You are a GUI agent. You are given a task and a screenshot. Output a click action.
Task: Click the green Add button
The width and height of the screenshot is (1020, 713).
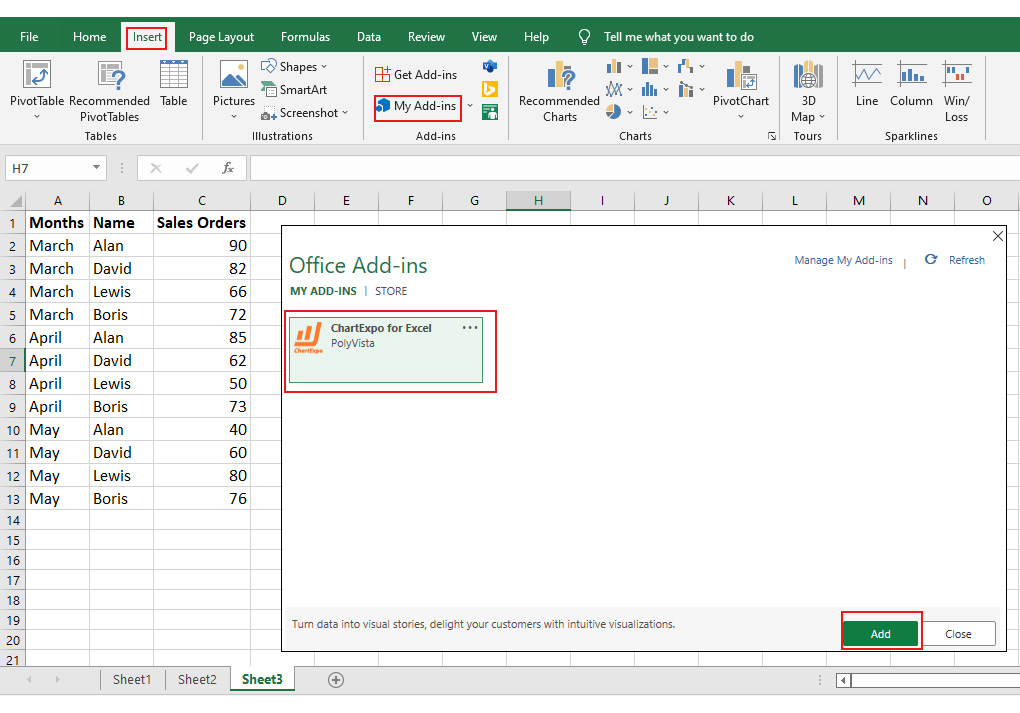pyautogui.click(x=880, y=634)
